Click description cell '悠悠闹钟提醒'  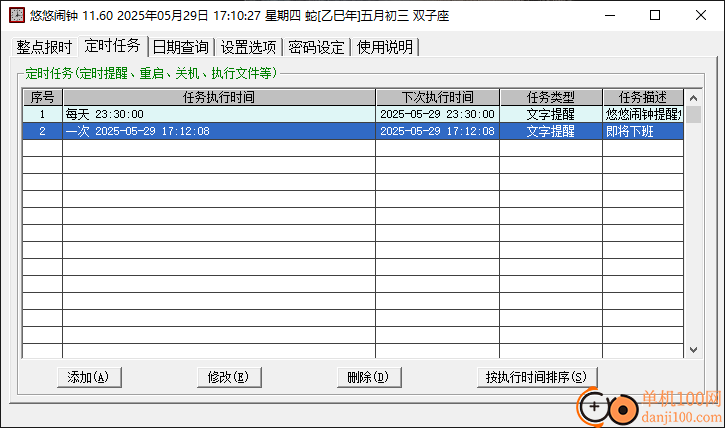tap(643, 114)
